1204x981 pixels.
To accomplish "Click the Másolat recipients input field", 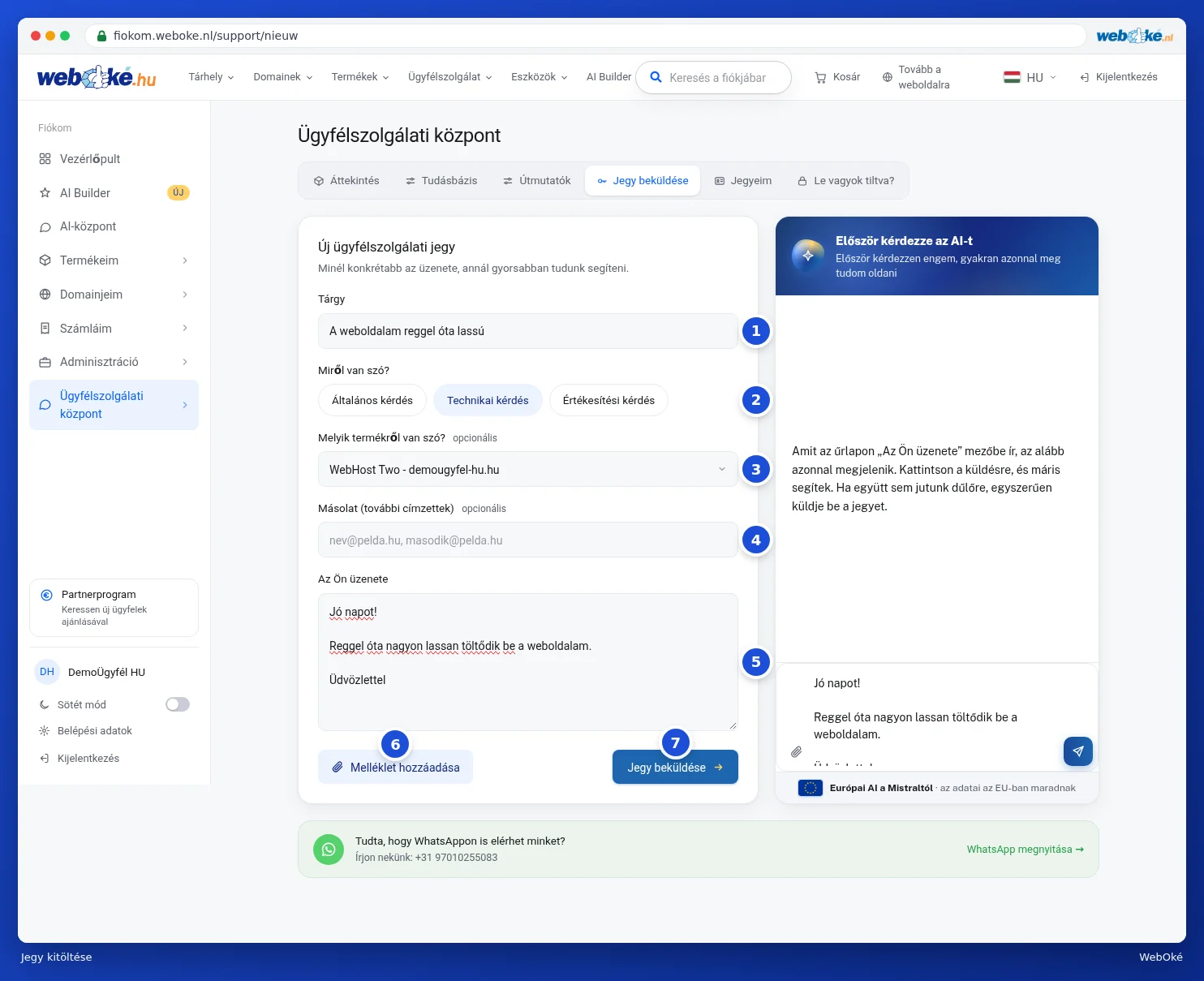I will [x=528, y=540].
